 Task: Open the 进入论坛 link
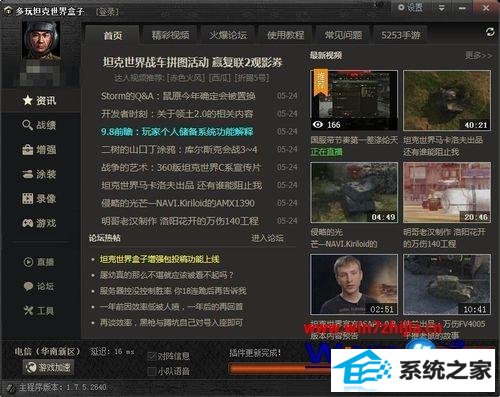point(267,238)
